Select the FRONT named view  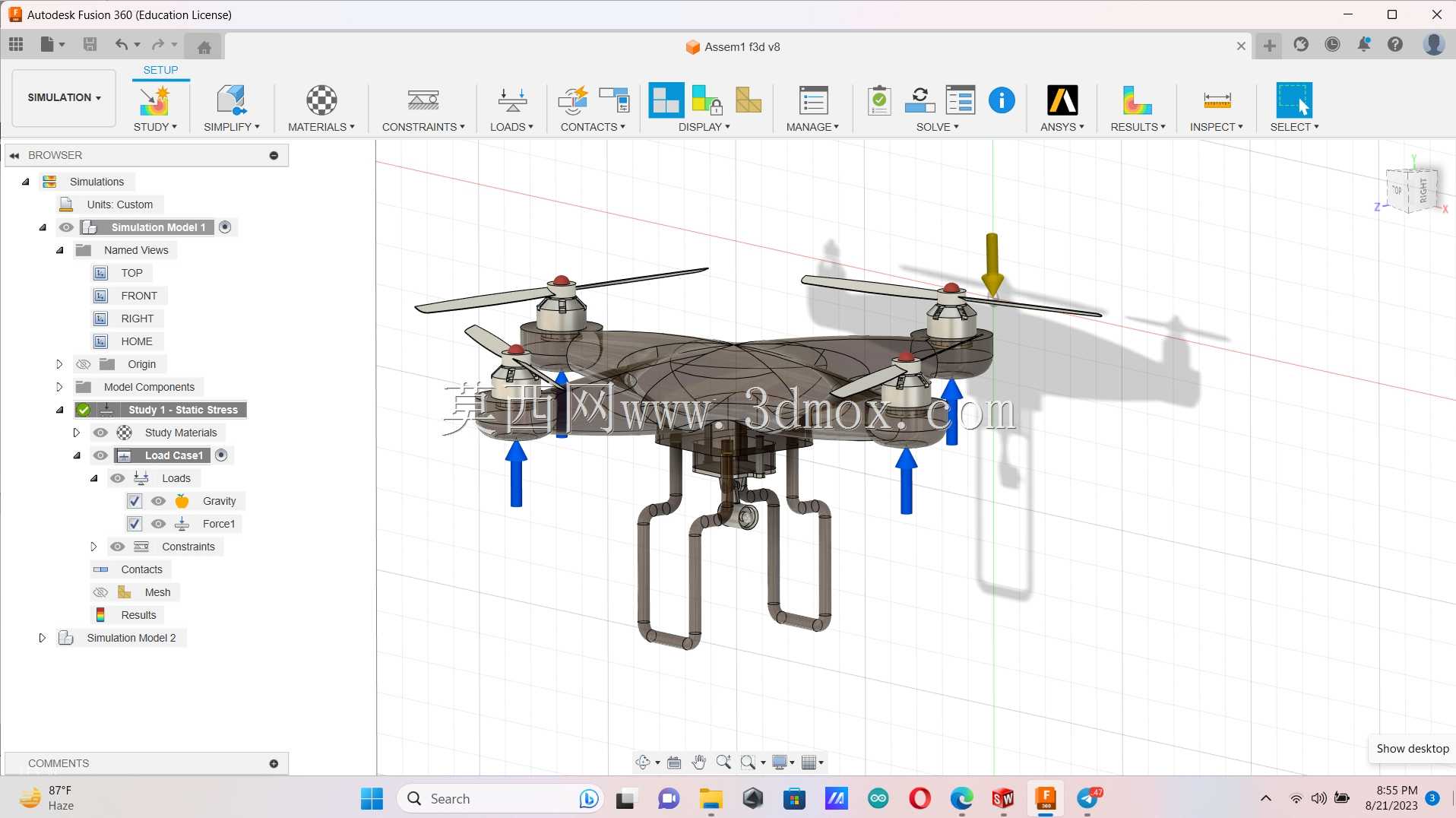point(139,296)
